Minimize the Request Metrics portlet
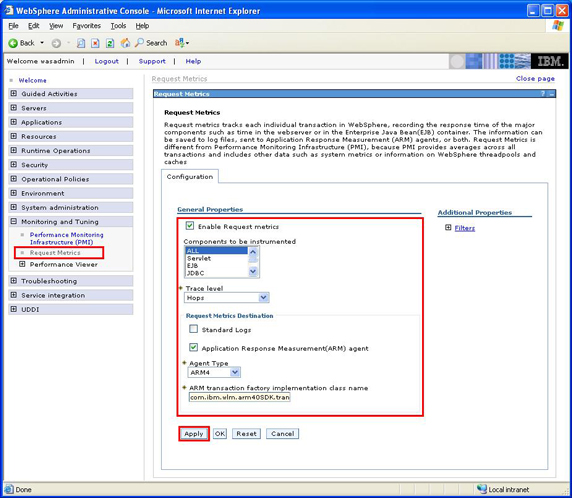572x498 pixels. click(x=552, y=94)
